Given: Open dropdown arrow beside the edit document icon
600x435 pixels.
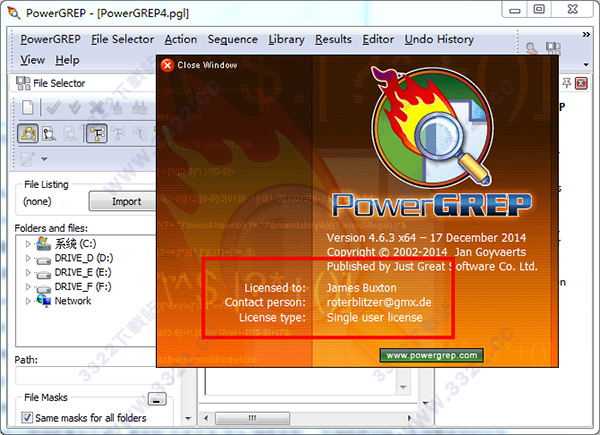Looking at the screenshot, I should click(x=44, y=159).
